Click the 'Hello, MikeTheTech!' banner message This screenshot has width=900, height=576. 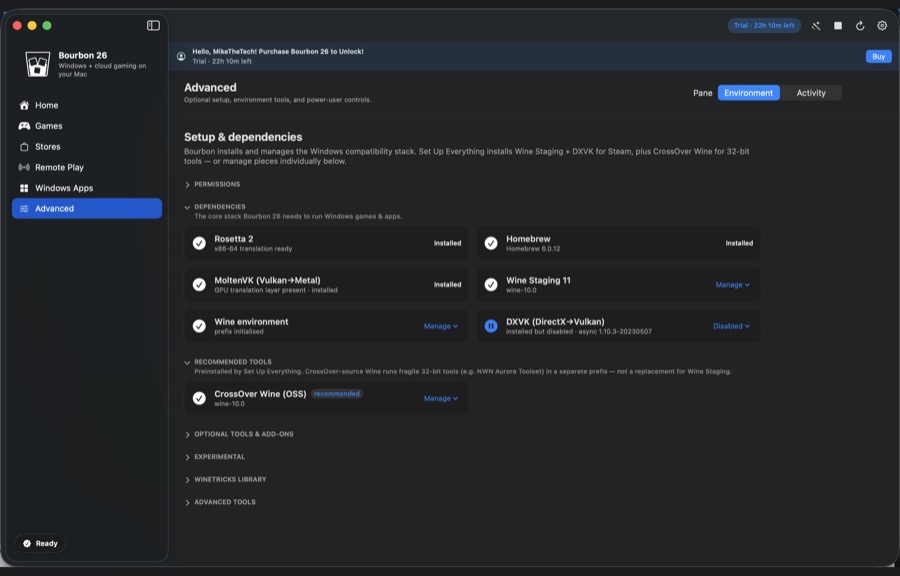point(278,52)
